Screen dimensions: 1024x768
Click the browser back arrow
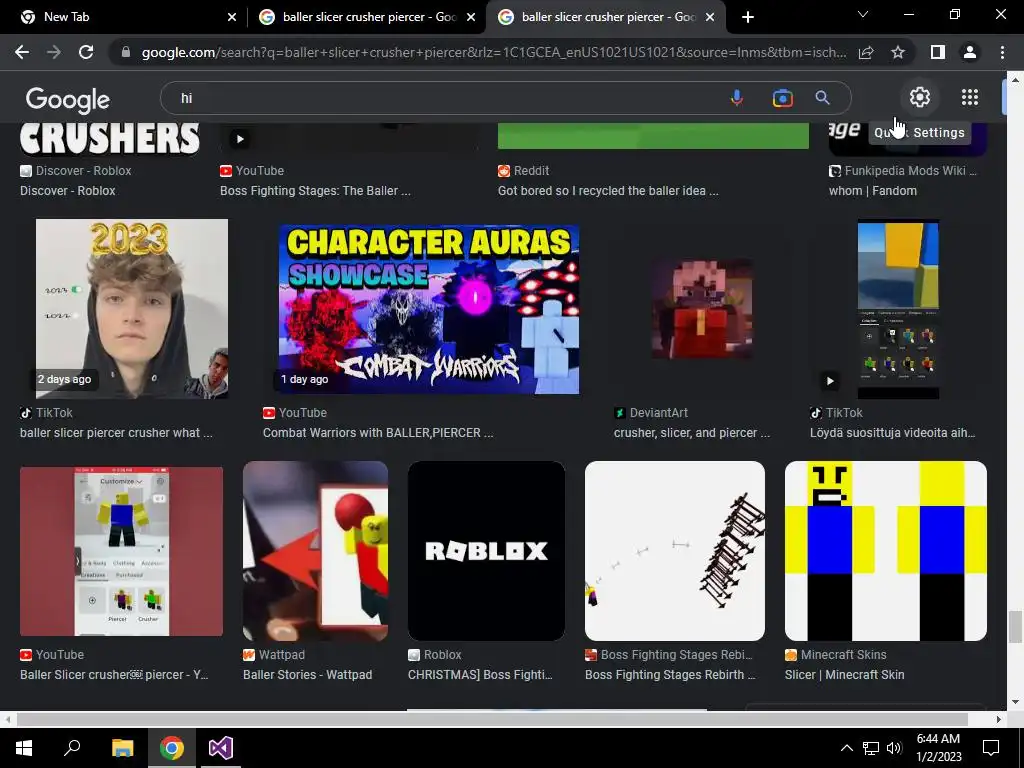(22, 52)
